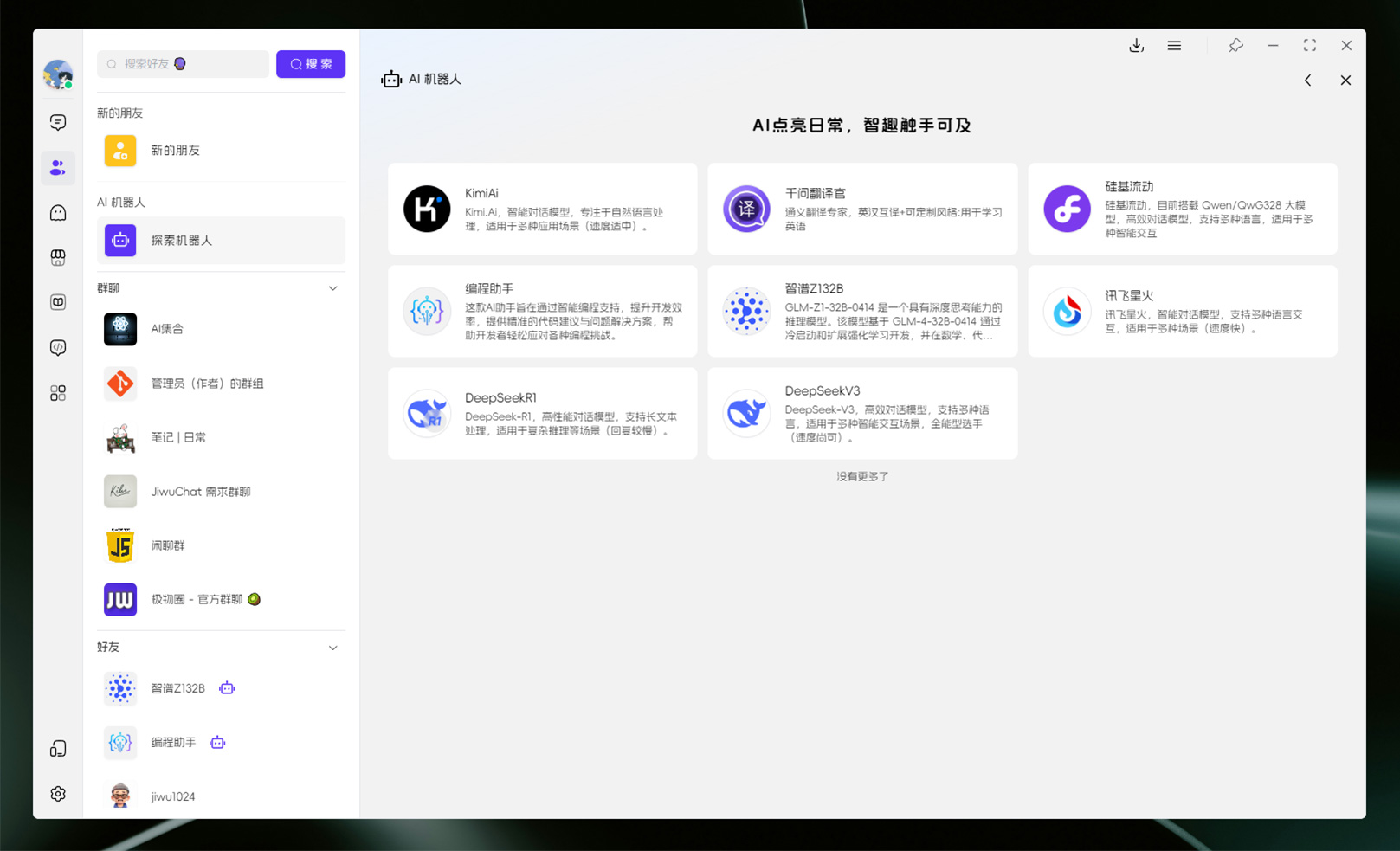The height and width of the screenshot is (851, 1400).
Task: Open the user avatar profile
Action: coord(58,74)
